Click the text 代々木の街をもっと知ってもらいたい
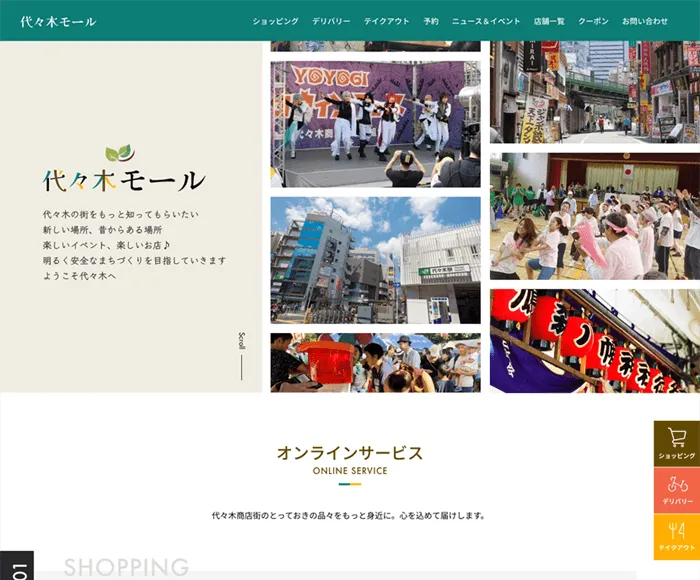The image size is (700, 580). (x=121, y=214)
